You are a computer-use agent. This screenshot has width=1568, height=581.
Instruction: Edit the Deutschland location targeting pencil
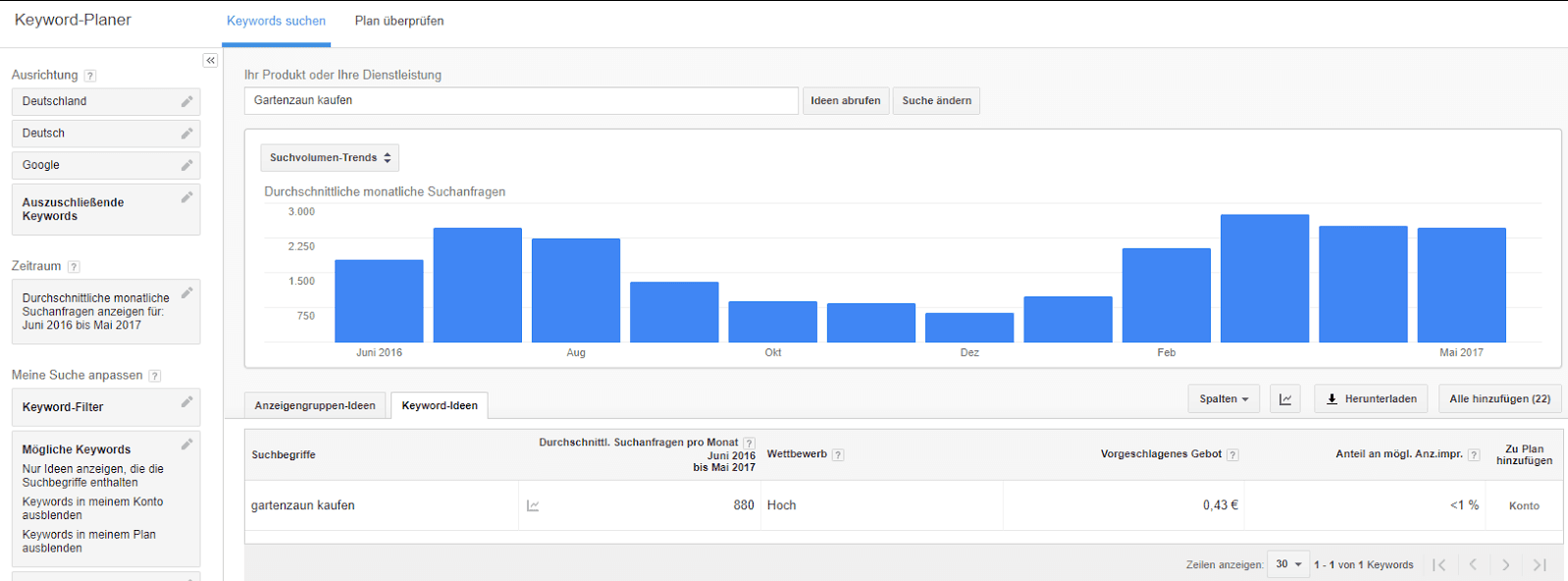pos(186,102)
